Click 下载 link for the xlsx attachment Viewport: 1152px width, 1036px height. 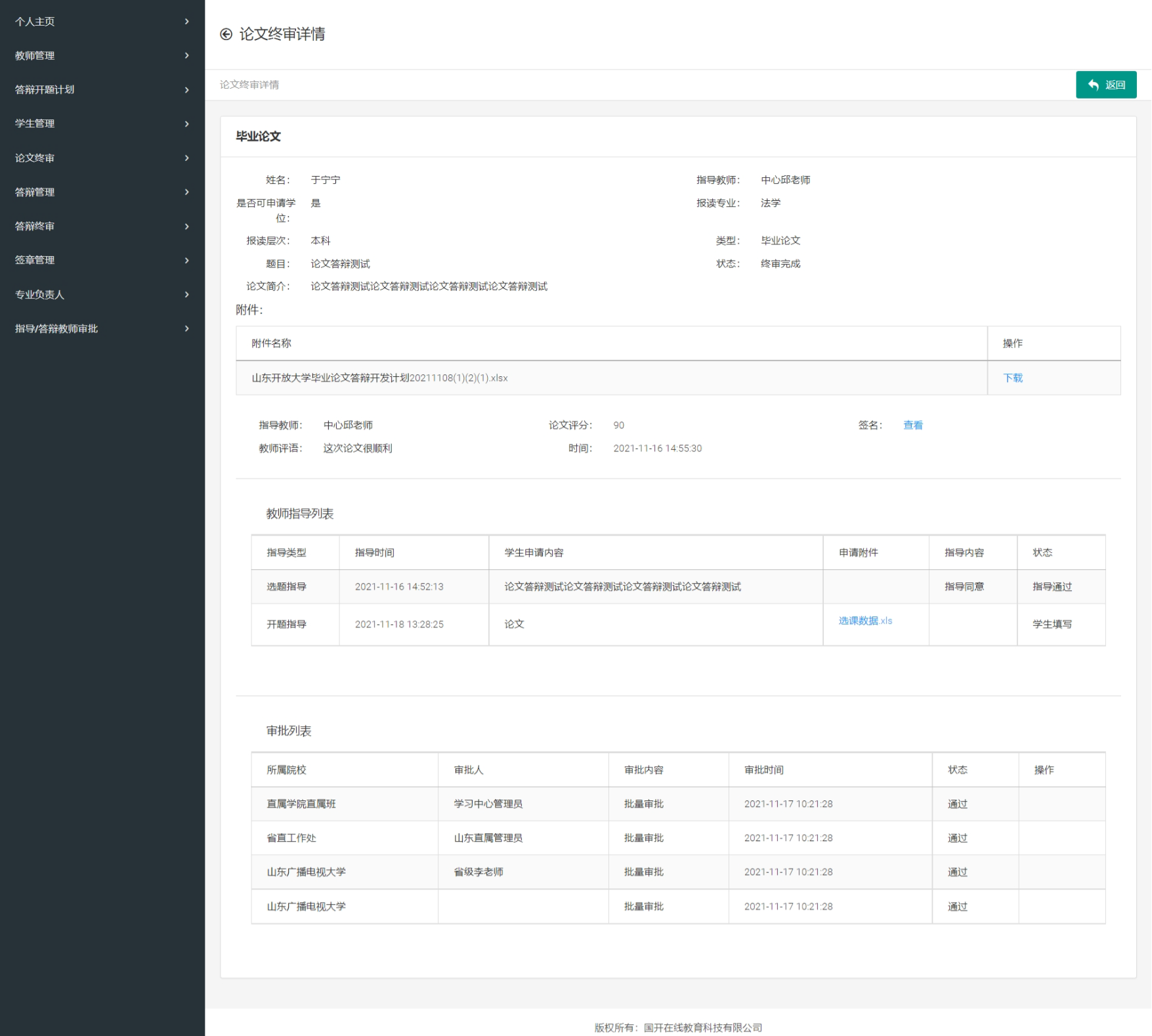(1013, 378)
